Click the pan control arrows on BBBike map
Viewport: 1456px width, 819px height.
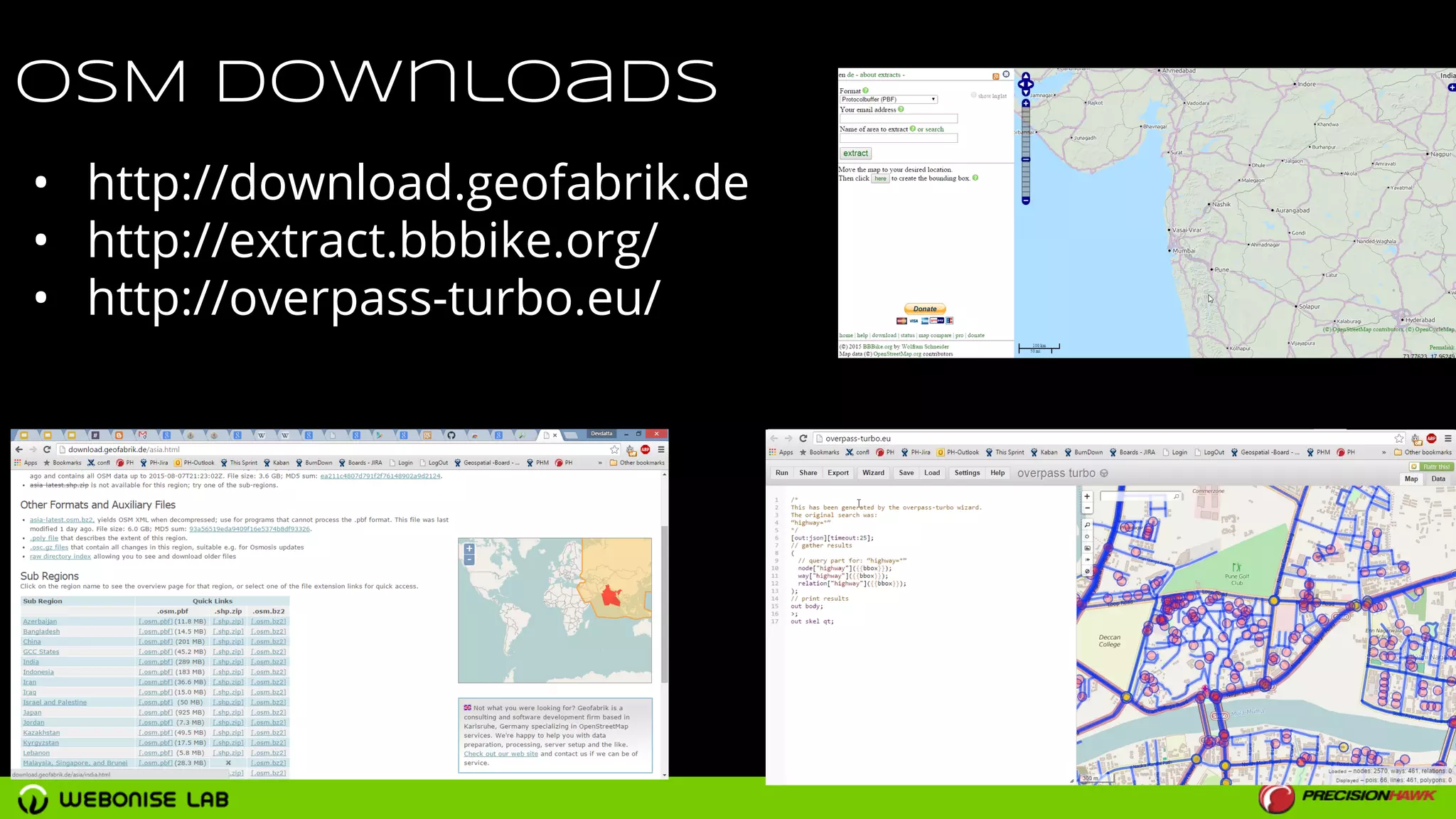pyautogui.click(x=1025, y=84)
